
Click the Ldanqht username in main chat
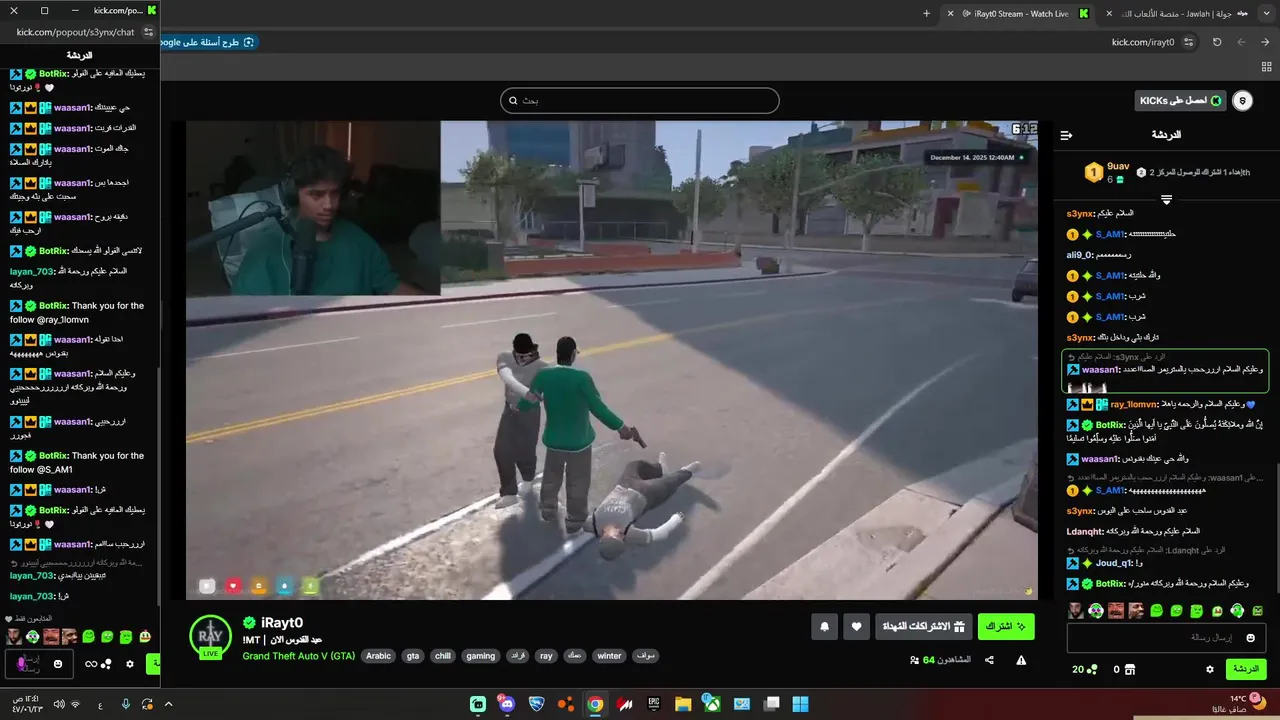coord(1083,531)
